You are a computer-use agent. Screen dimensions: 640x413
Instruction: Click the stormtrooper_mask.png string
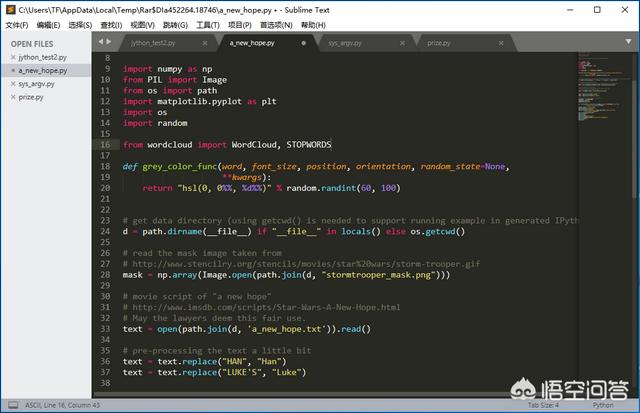tap(378, 275)
